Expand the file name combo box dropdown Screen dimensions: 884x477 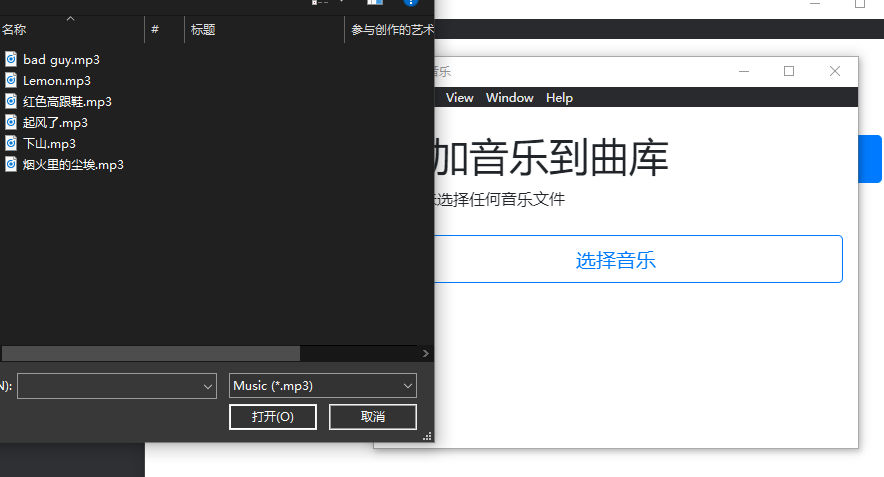click(208, 386)
